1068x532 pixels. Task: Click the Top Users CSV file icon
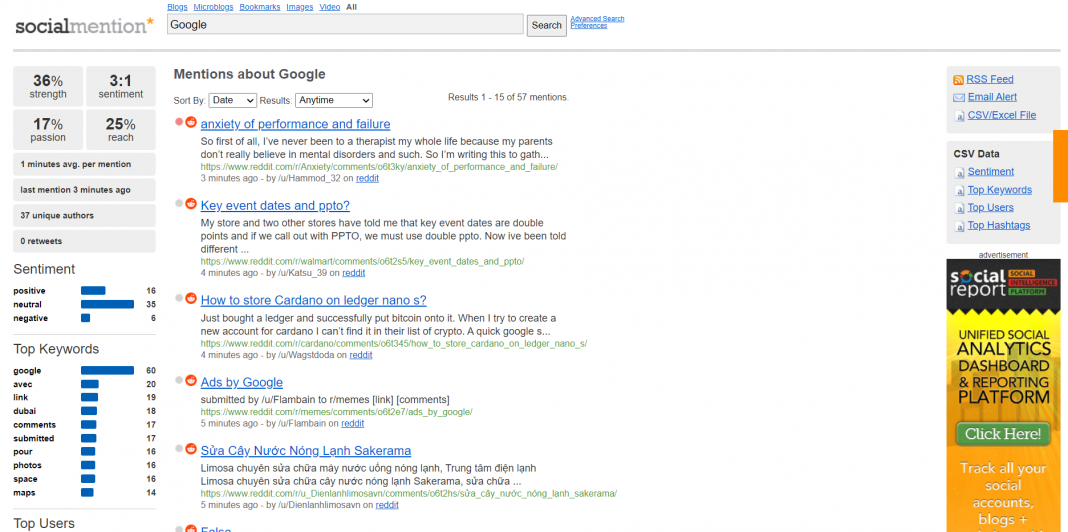[x=959, y=208]
